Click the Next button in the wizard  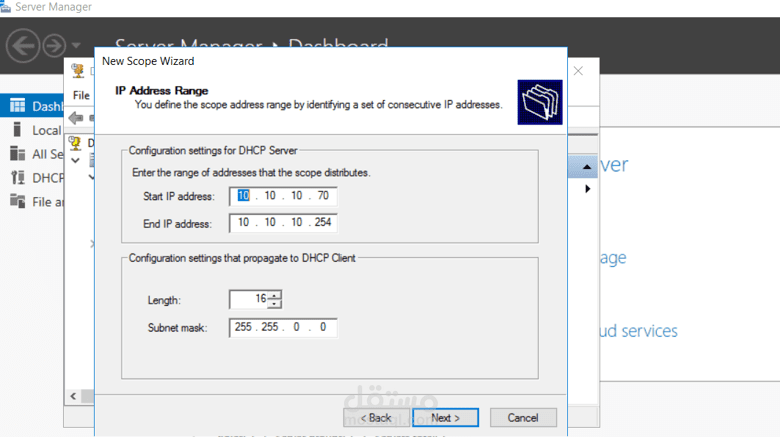(445, 418)
